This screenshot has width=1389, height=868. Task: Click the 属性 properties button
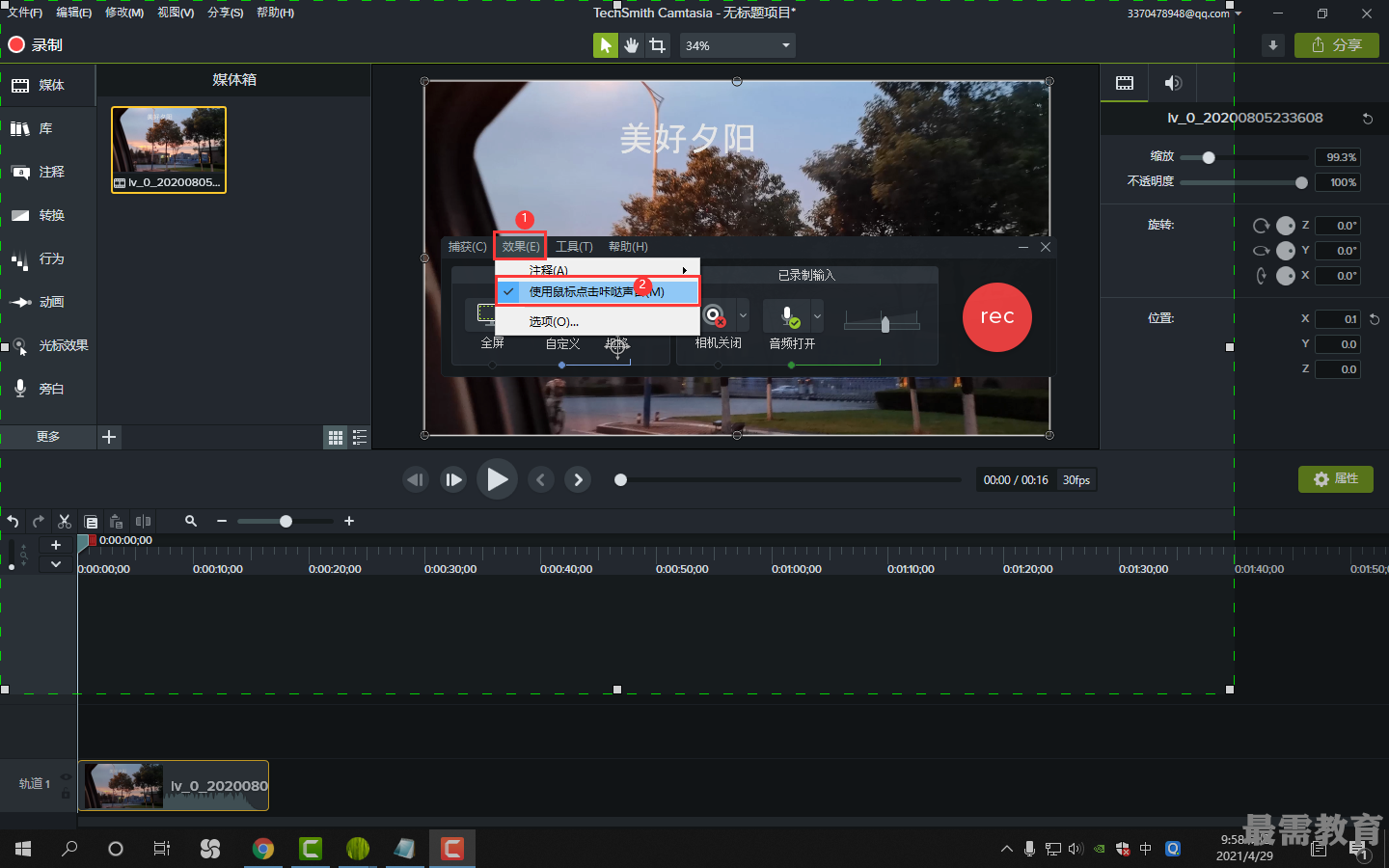[x=1336, y=479]
